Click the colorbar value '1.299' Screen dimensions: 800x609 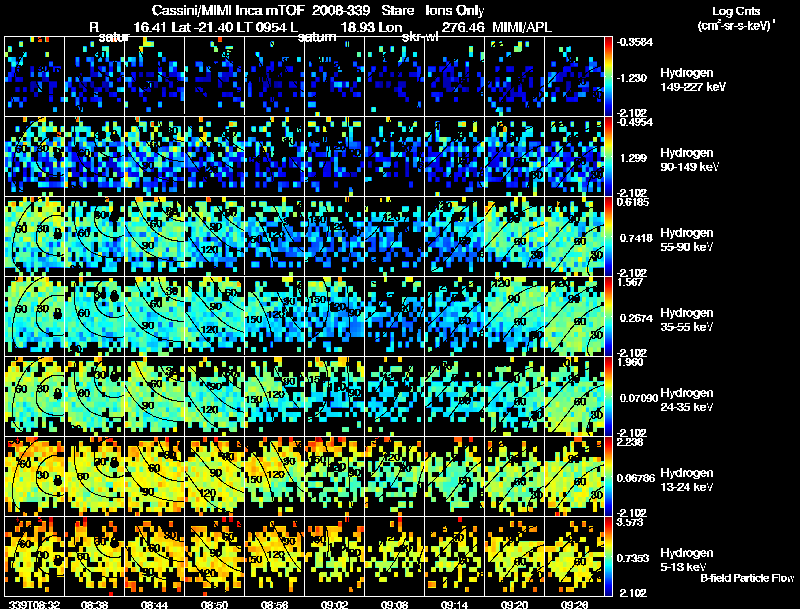click(633, 158)
